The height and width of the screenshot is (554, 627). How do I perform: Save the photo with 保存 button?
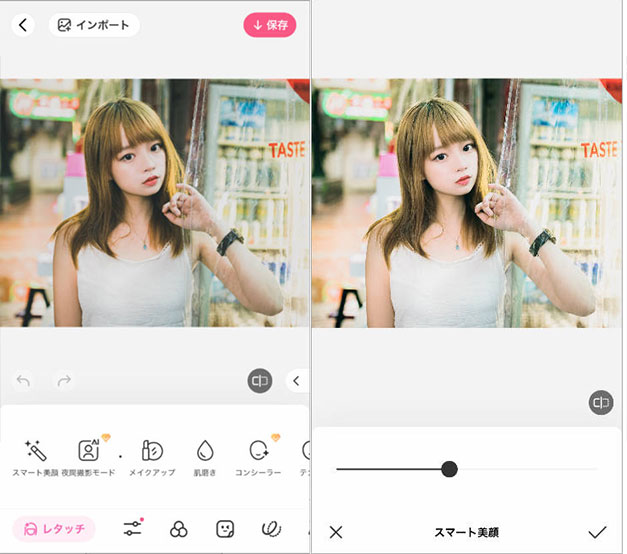pos(270,25)
